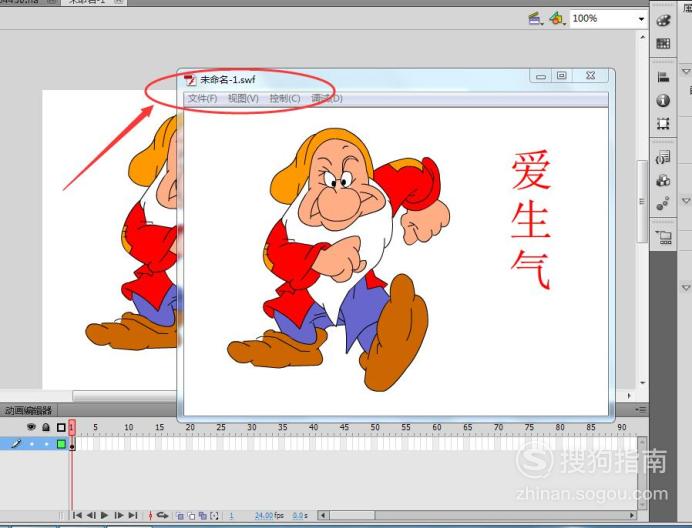This screenshot has height=528, width=692.
Task: Click the layer's green outline color square
Action: pos(61,444)
